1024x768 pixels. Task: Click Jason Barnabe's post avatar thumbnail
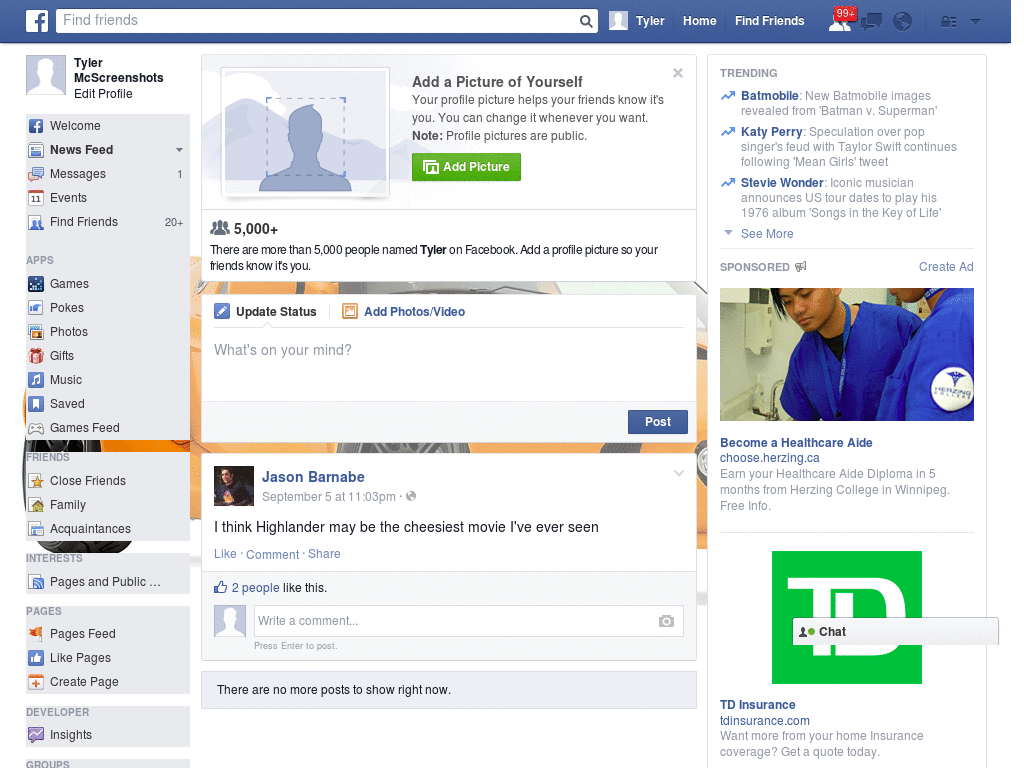[234, 486]
